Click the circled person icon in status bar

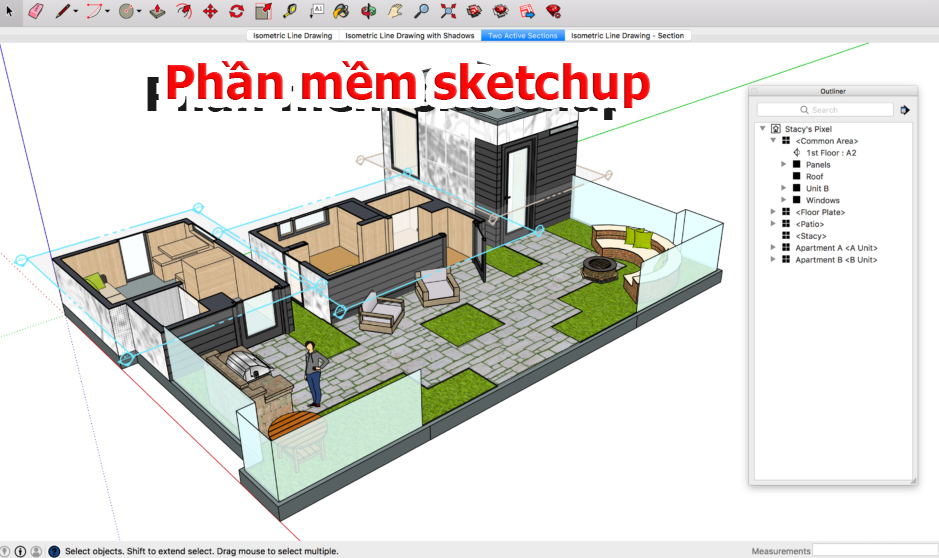click(x=37, y=551)
